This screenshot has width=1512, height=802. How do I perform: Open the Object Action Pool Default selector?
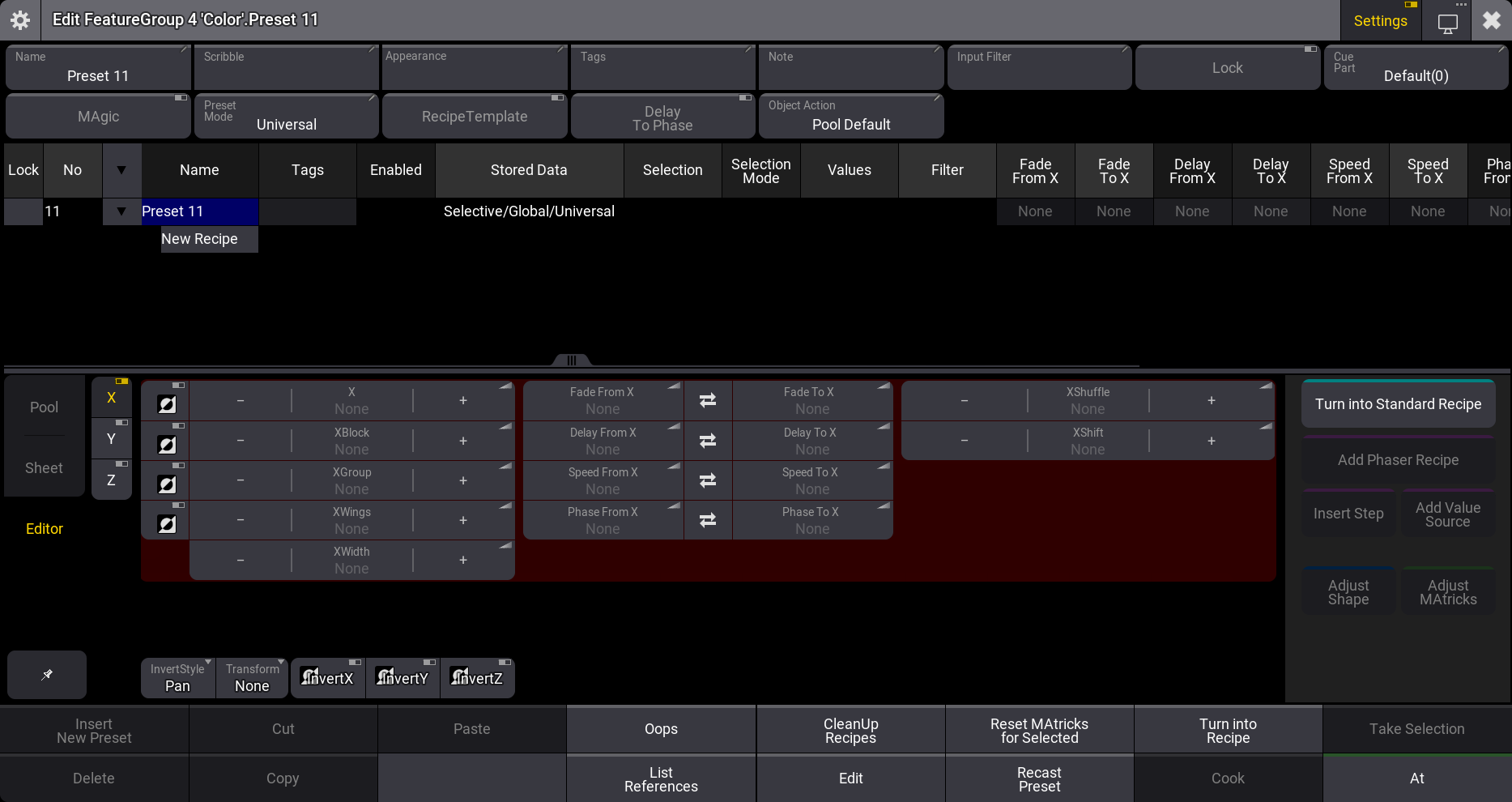[x=851, y=116]
